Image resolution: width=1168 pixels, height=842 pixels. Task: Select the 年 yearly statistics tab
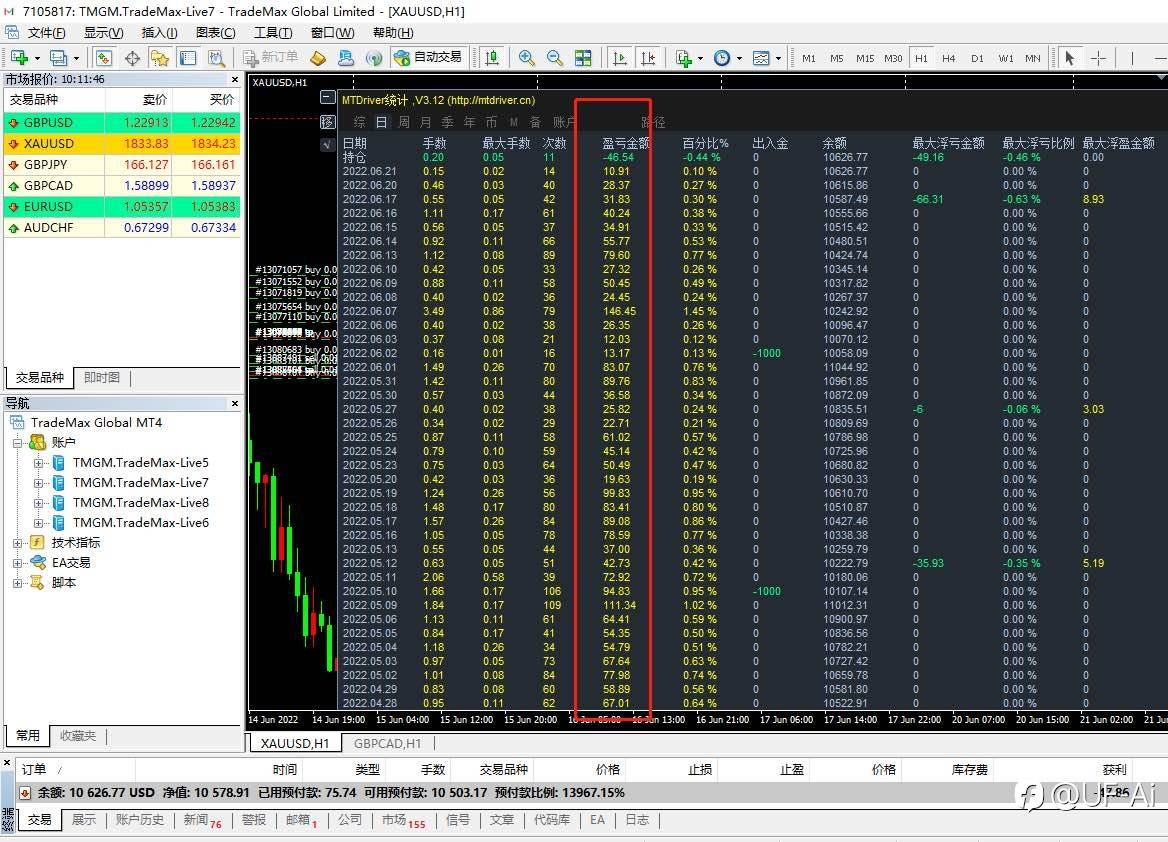(x=469, y=122)
